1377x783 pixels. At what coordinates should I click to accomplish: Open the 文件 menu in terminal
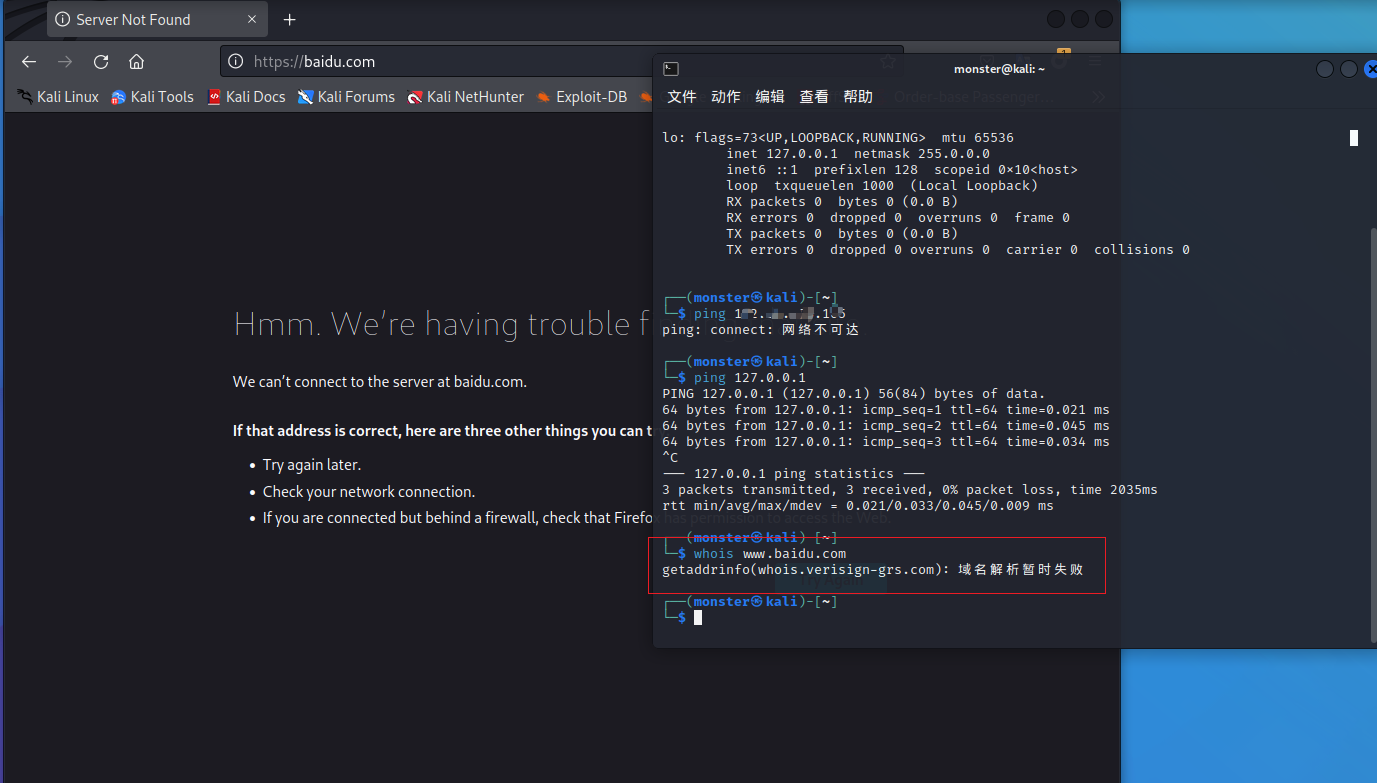coord(682,97)
